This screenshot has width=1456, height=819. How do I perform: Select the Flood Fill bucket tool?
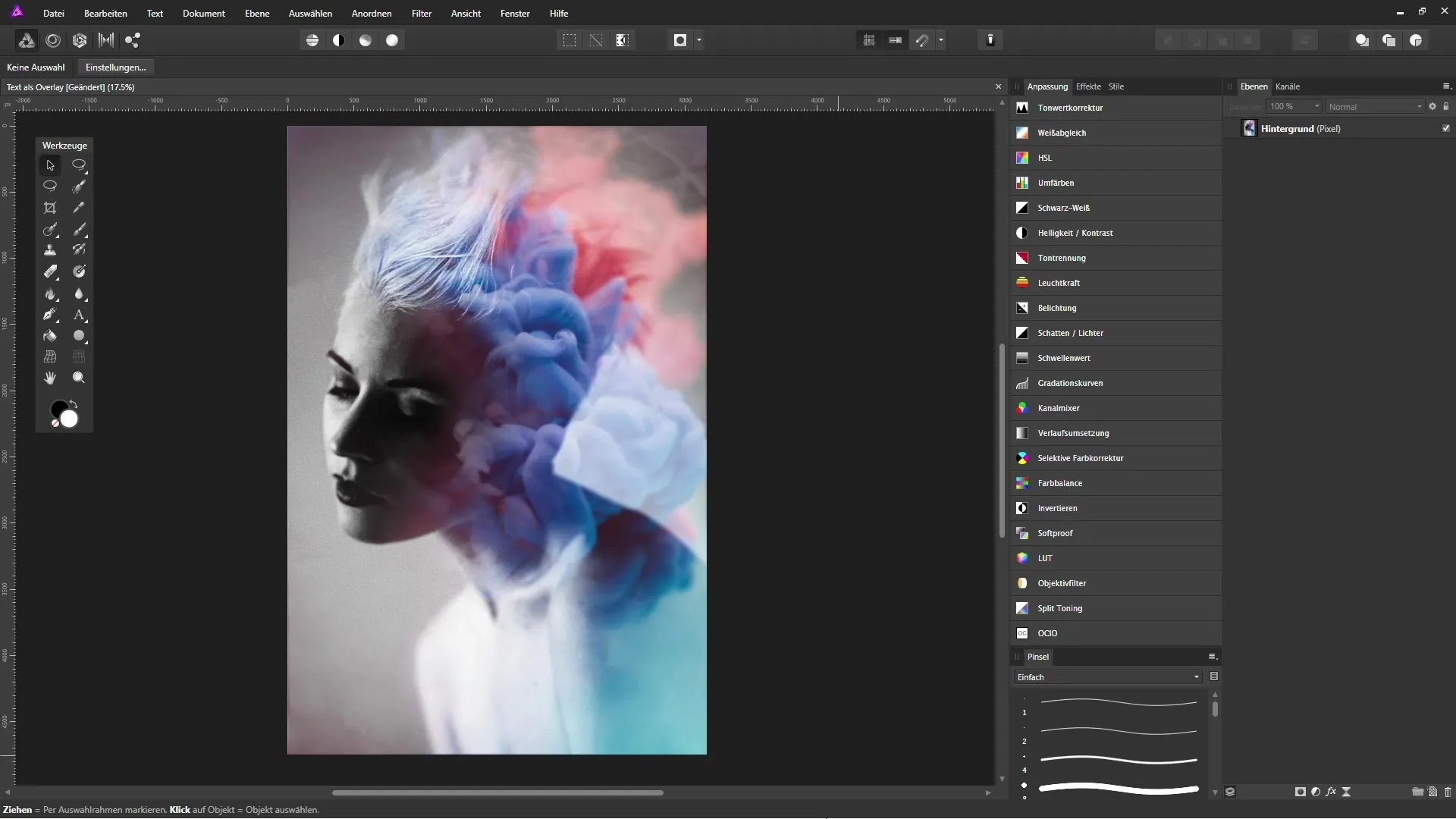point(50,336)
